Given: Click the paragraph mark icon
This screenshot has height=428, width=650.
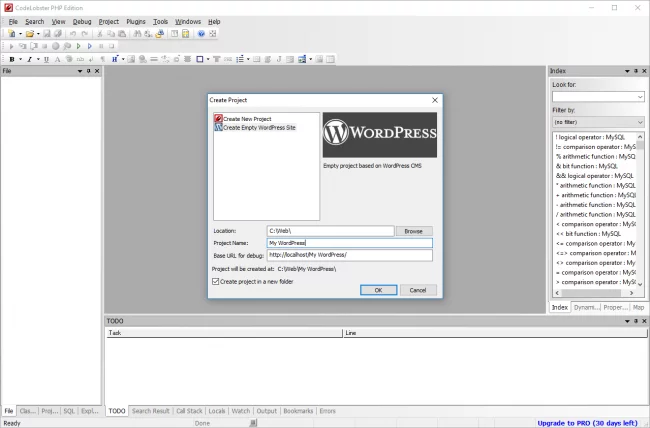Looking at the screenshot, I should coord(103,59).
